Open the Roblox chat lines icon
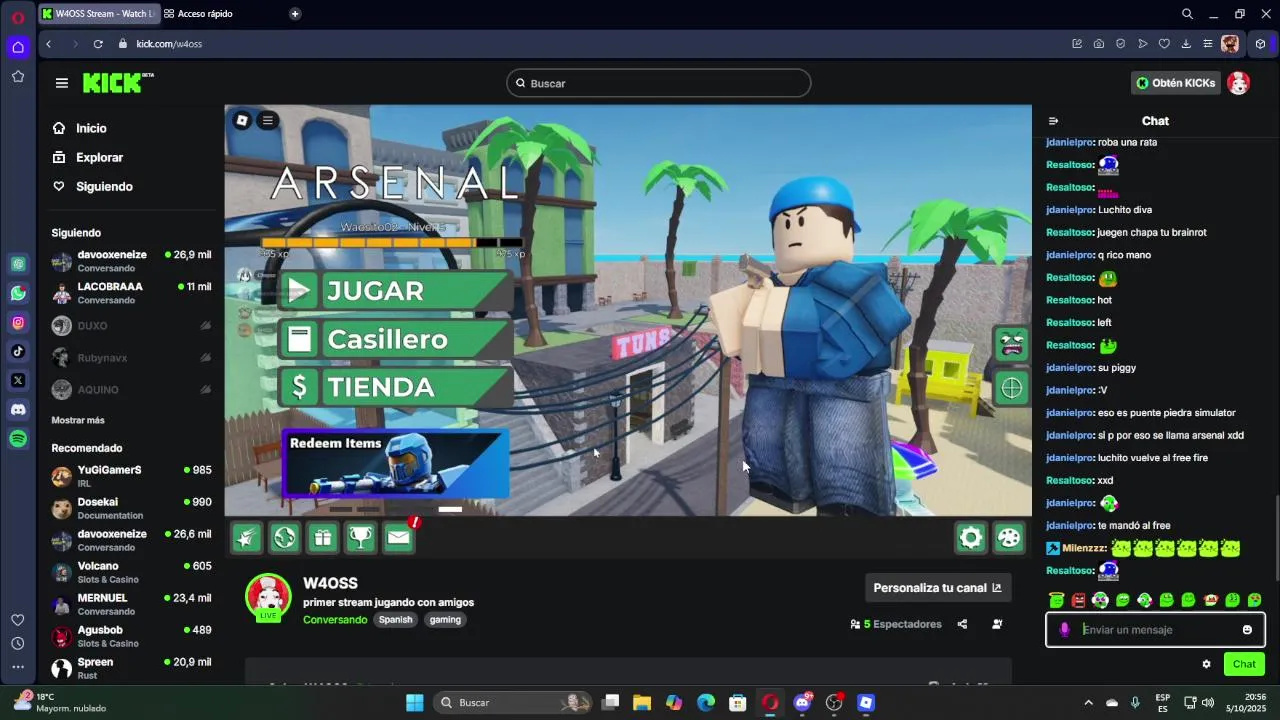 click(267, 121)
